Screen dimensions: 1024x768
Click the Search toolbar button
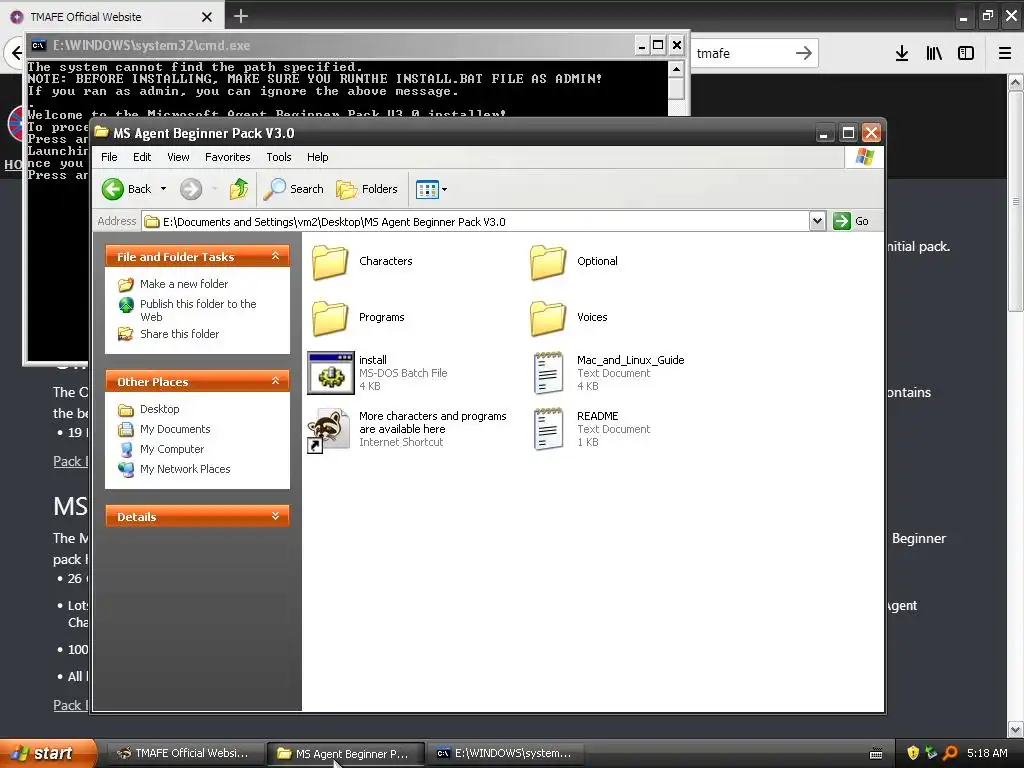tap(293, 189)
